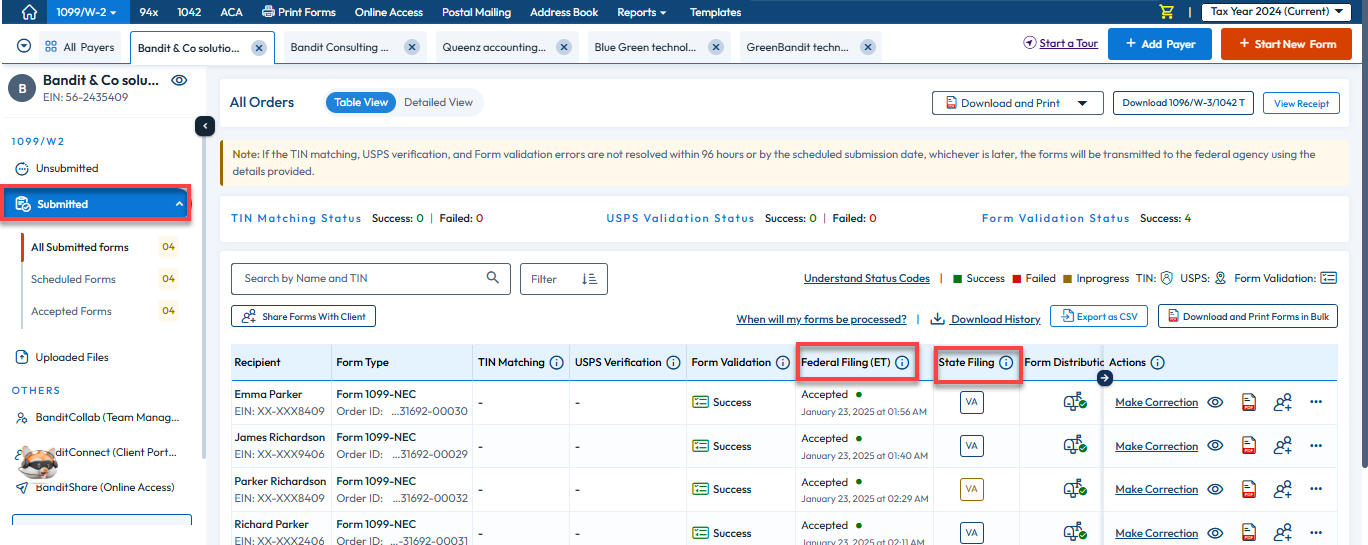Go to Postal Mailing
The height and width of the screenshot is (545, 1368).
click(x=476, y=12)
